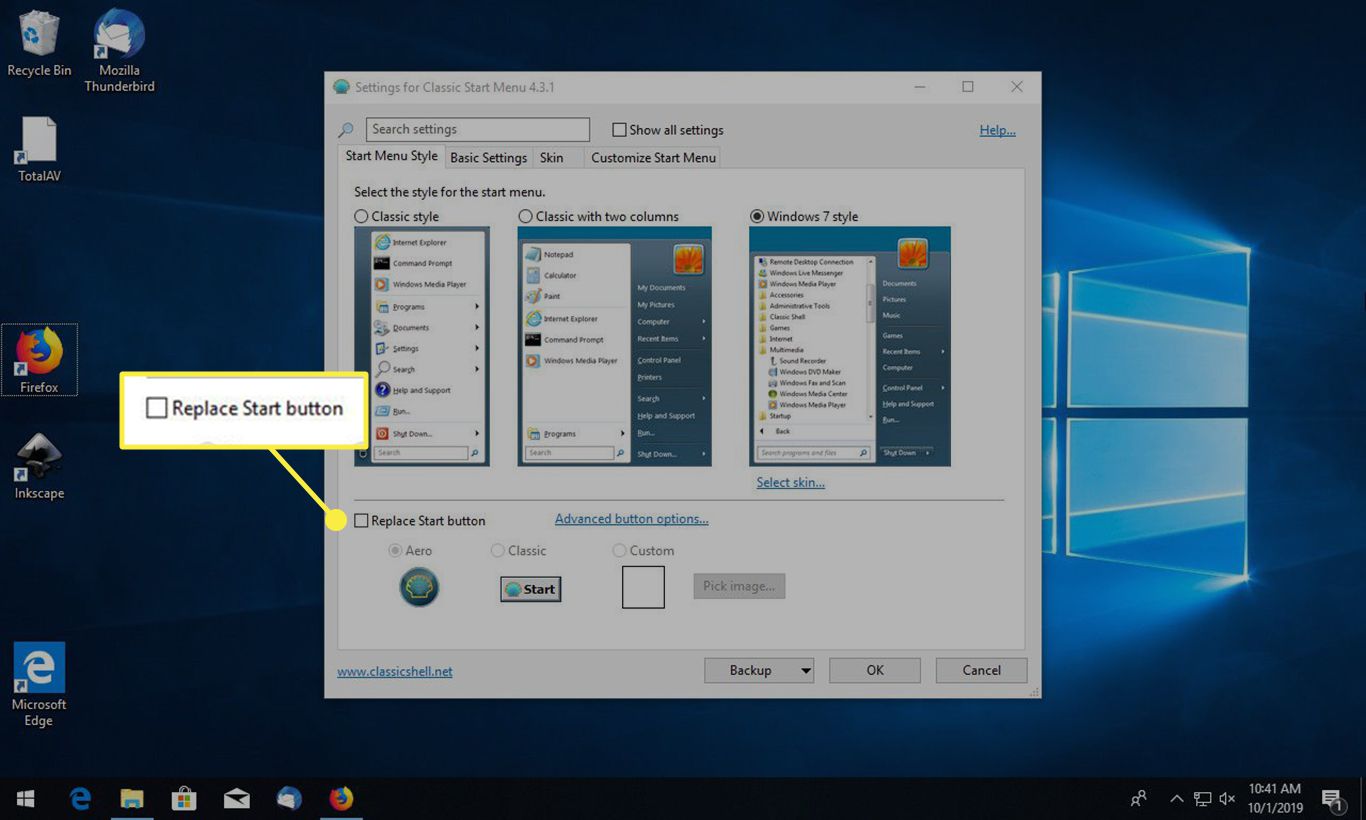Open Recycle Bin desktop icon
This screenshot has width=1366, height=820.
(x=39, y=43)
